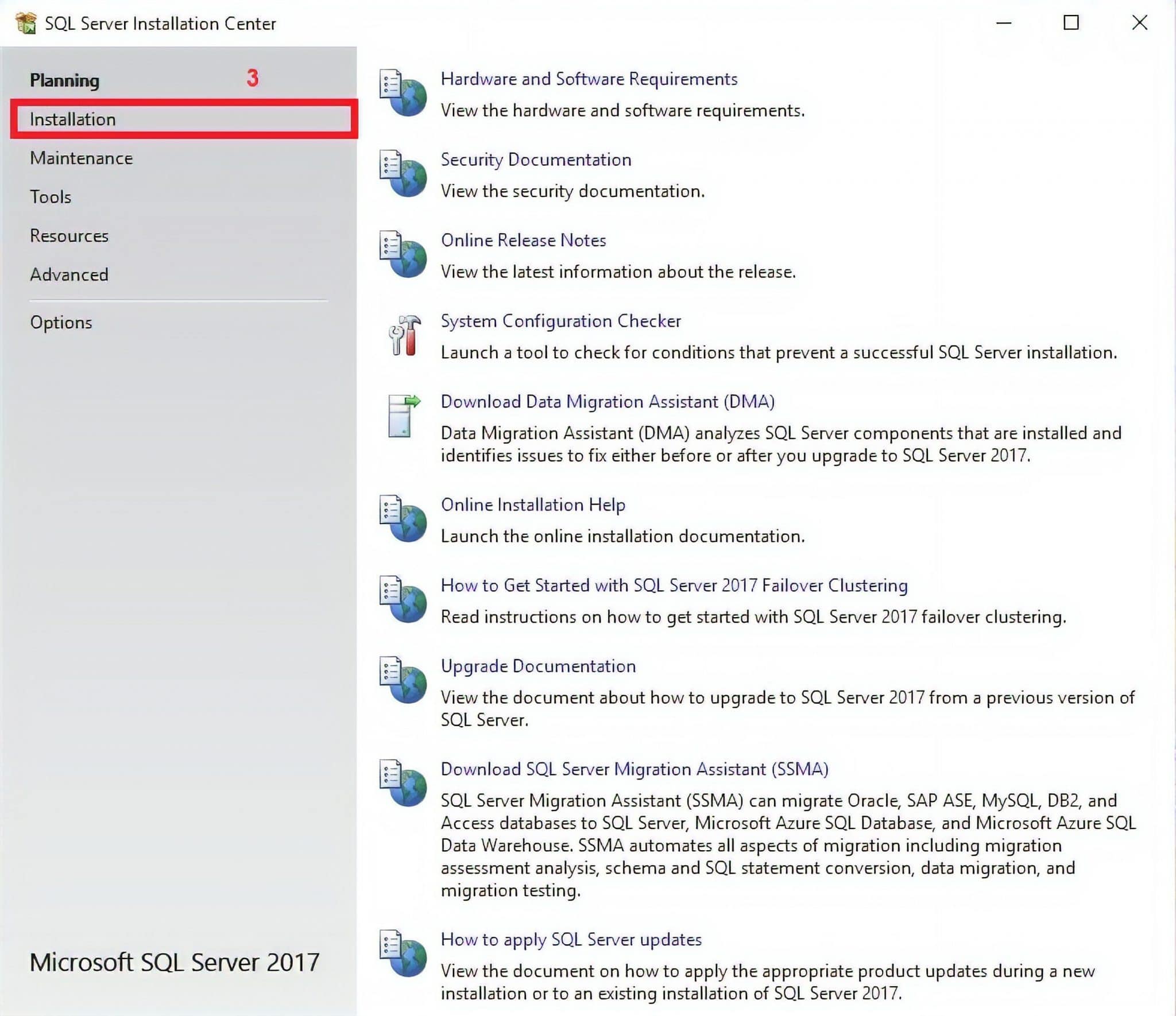Open Download Data Migration Assistant (DMA) link
Image resolution: width=1176 pixels, height=1016 pixels.
[x=608, y=401]
